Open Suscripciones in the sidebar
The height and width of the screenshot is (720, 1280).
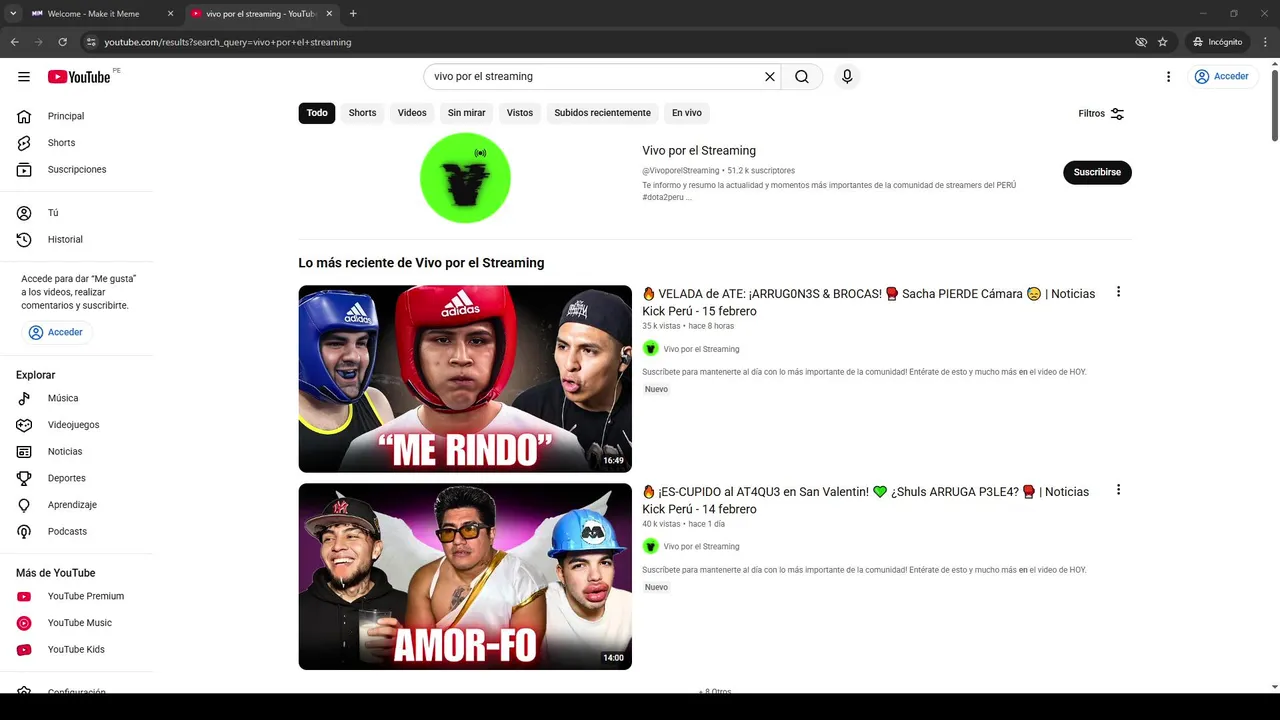pos(76,170)
